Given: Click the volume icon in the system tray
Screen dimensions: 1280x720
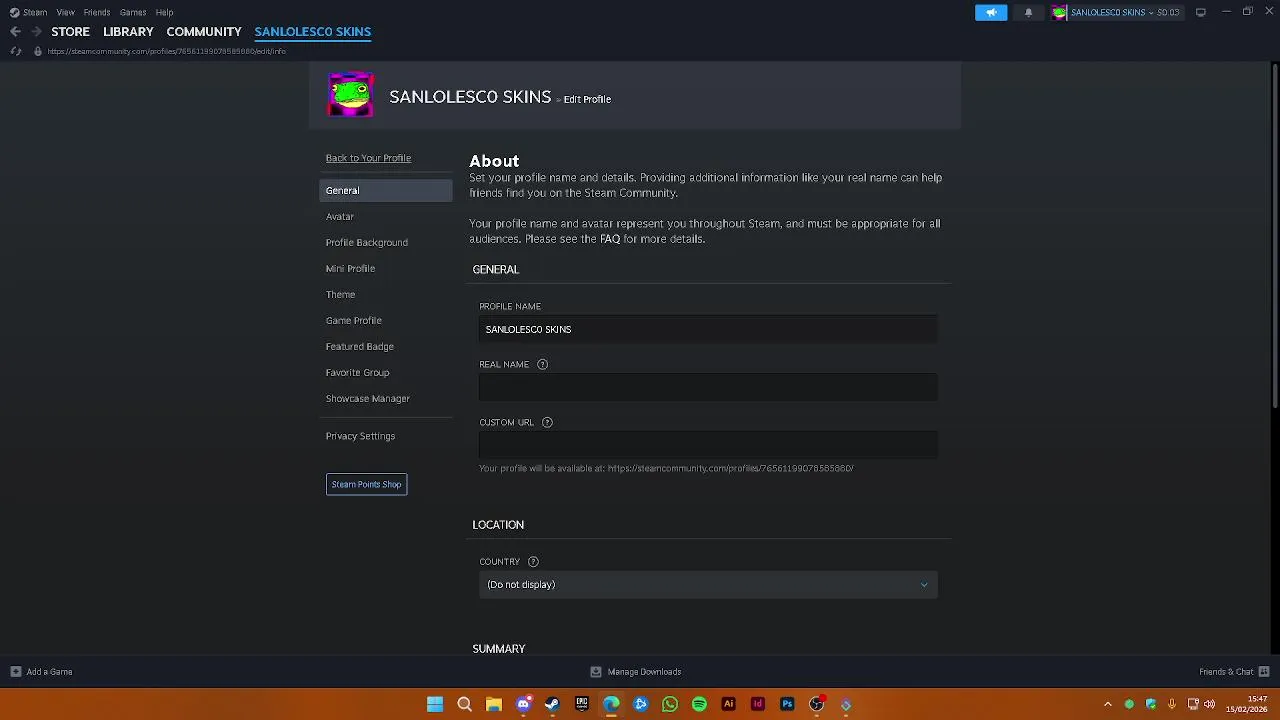Looking at the screenshot, I should point(1210,704).
